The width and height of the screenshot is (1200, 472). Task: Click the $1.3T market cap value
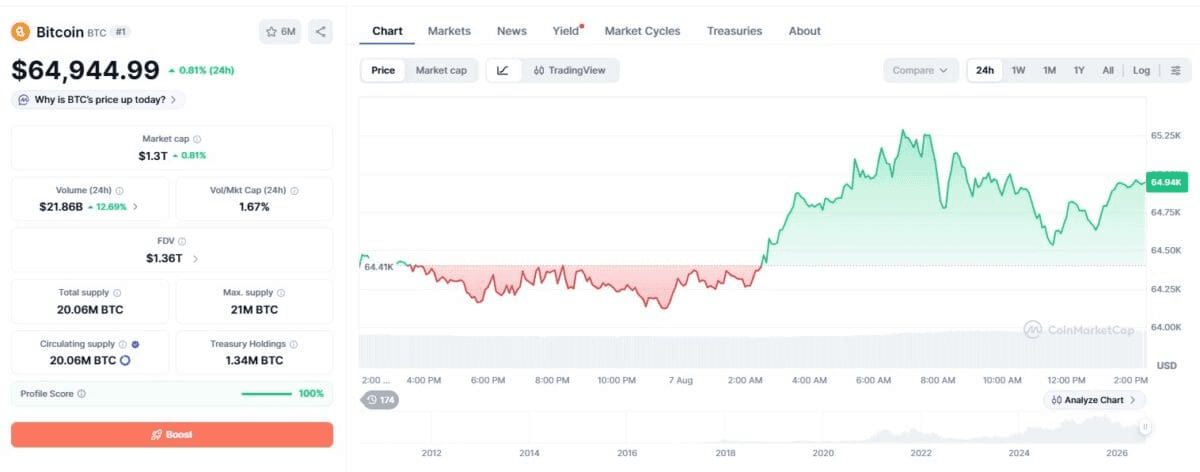point(153,156)
